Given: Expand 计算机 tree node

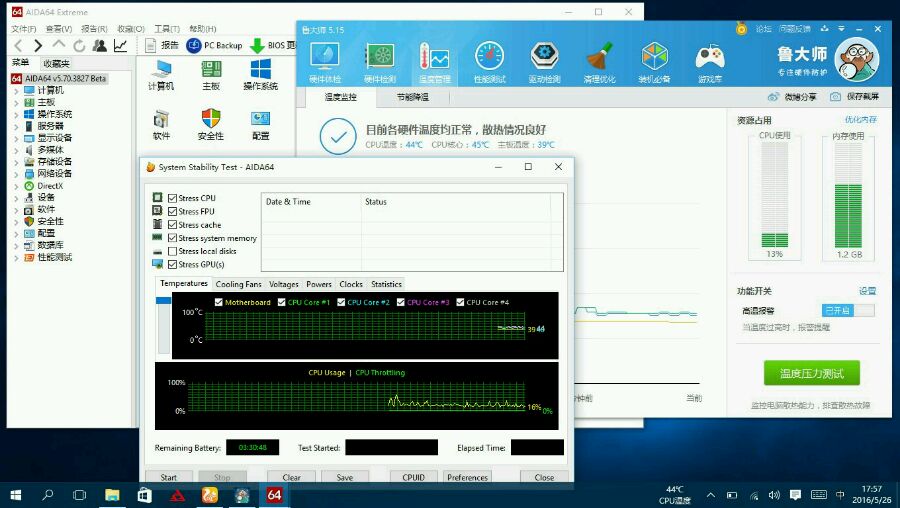Looking at the screenshot, I should (16, 91).
